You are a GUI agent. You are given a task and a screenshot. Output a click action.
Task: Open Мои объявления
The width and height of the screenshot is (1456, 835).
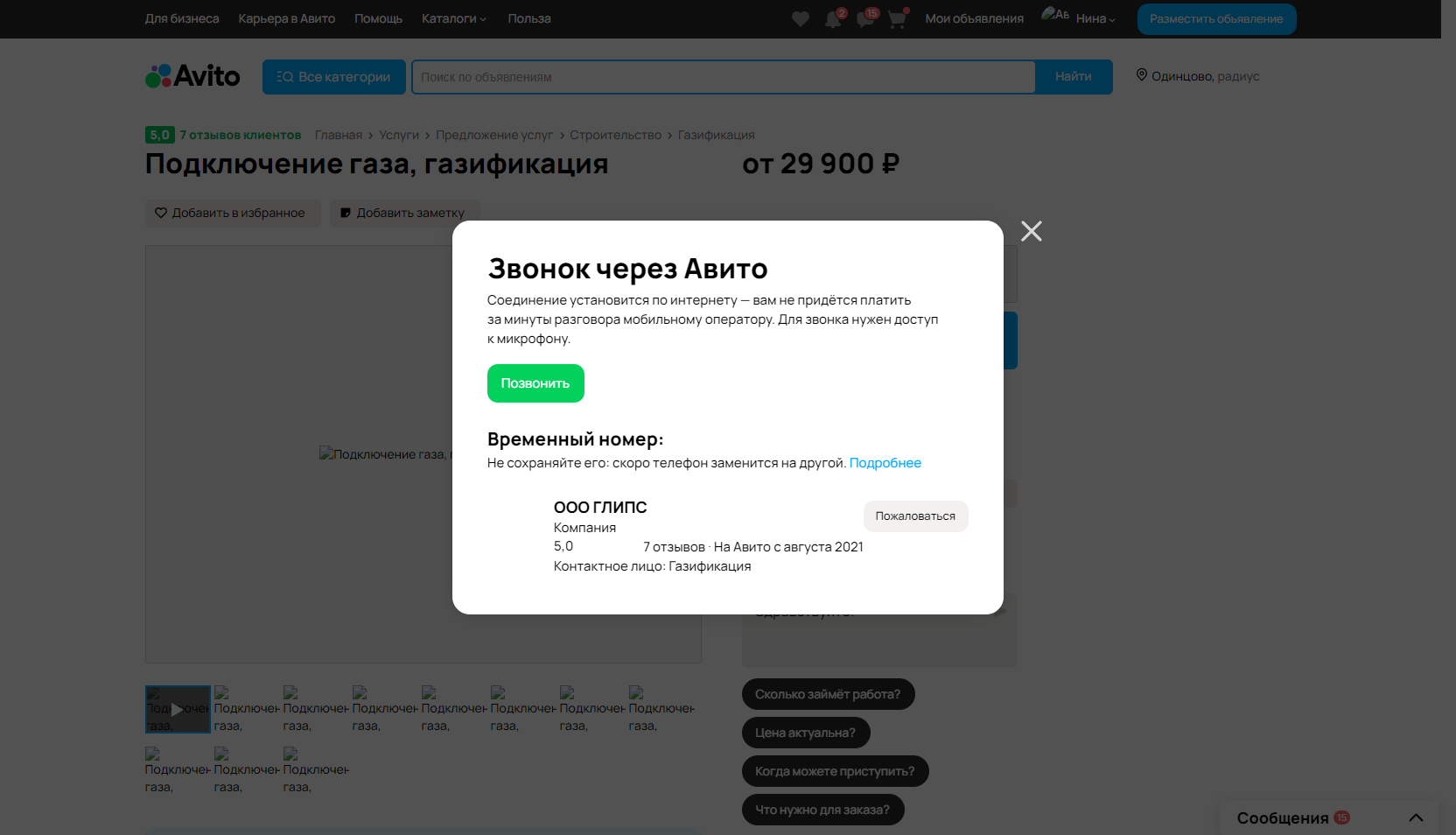click(x=975, y=18)
